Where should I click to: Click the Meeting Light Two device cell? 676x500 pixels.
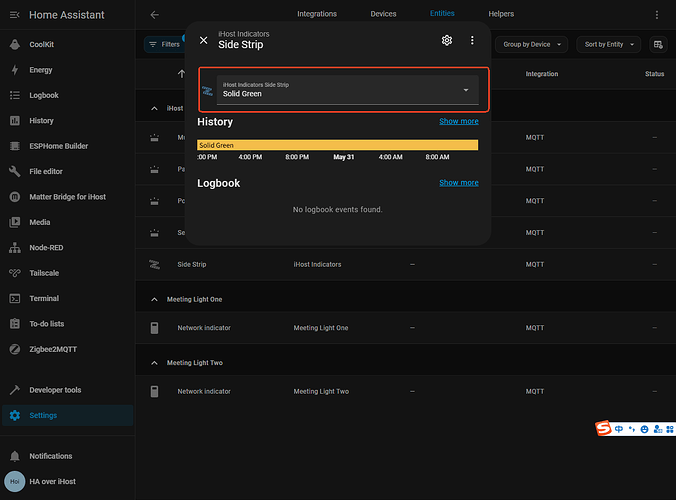(321, 391)
